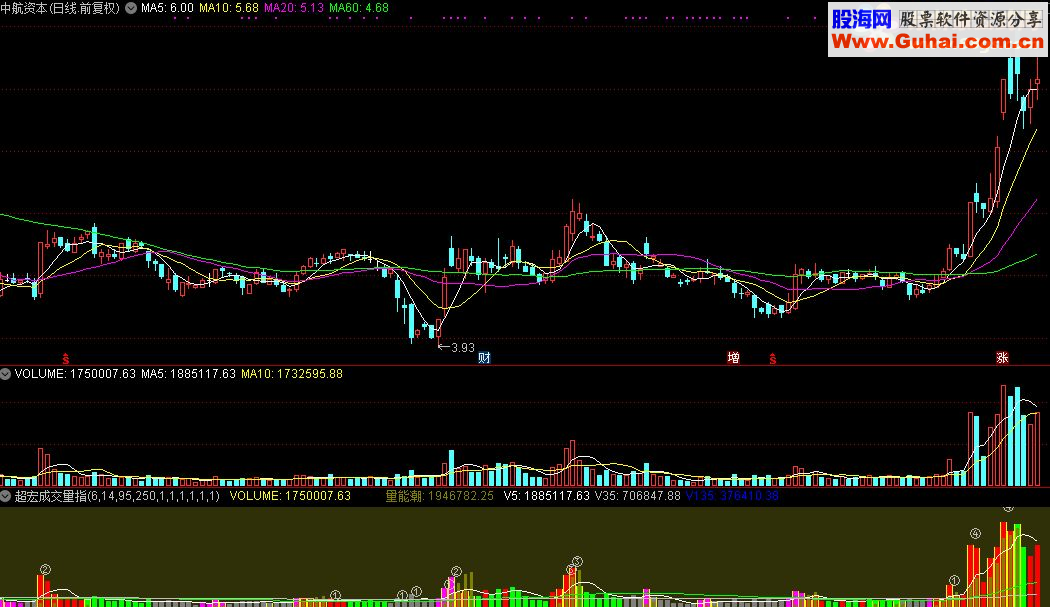Click the 财 finance marker icon
This screenshot has width=1050, height=607.
[484, 358]
